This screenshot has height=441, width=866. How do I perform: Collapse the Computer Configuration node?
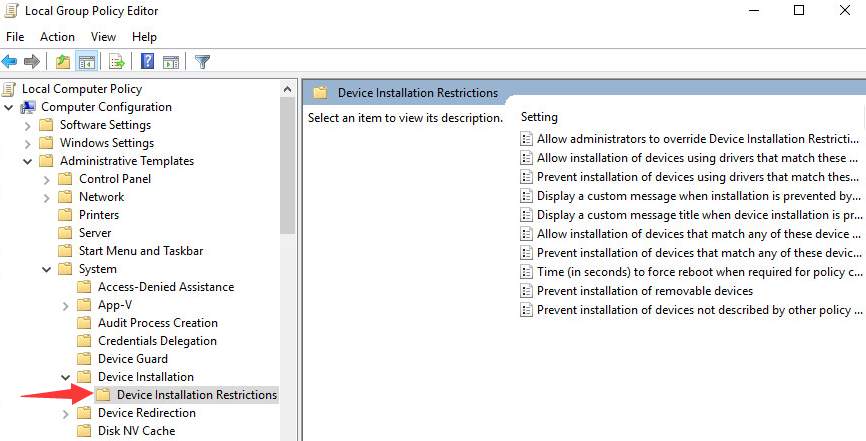tap(9, 107)
